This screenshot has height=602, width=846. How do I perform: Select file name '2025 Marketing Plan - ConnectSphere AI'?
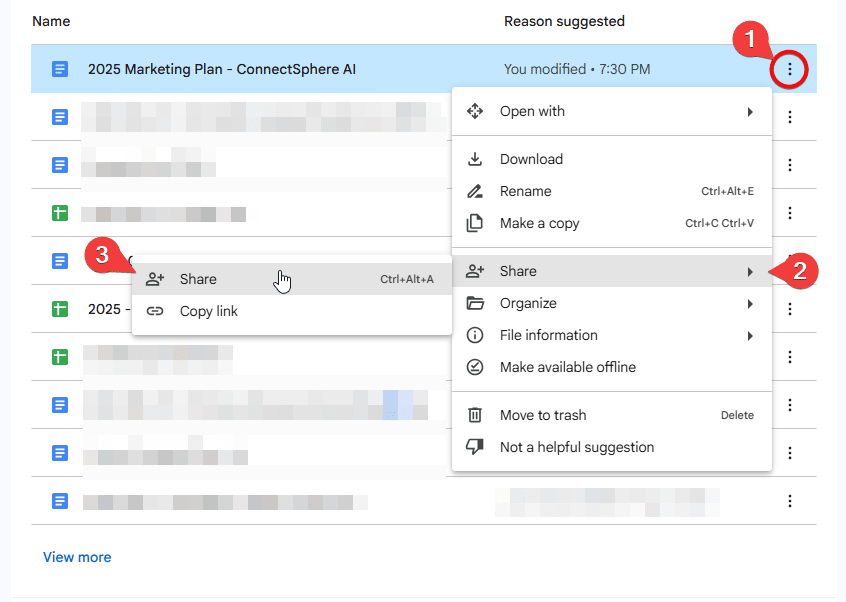point(222,69)
